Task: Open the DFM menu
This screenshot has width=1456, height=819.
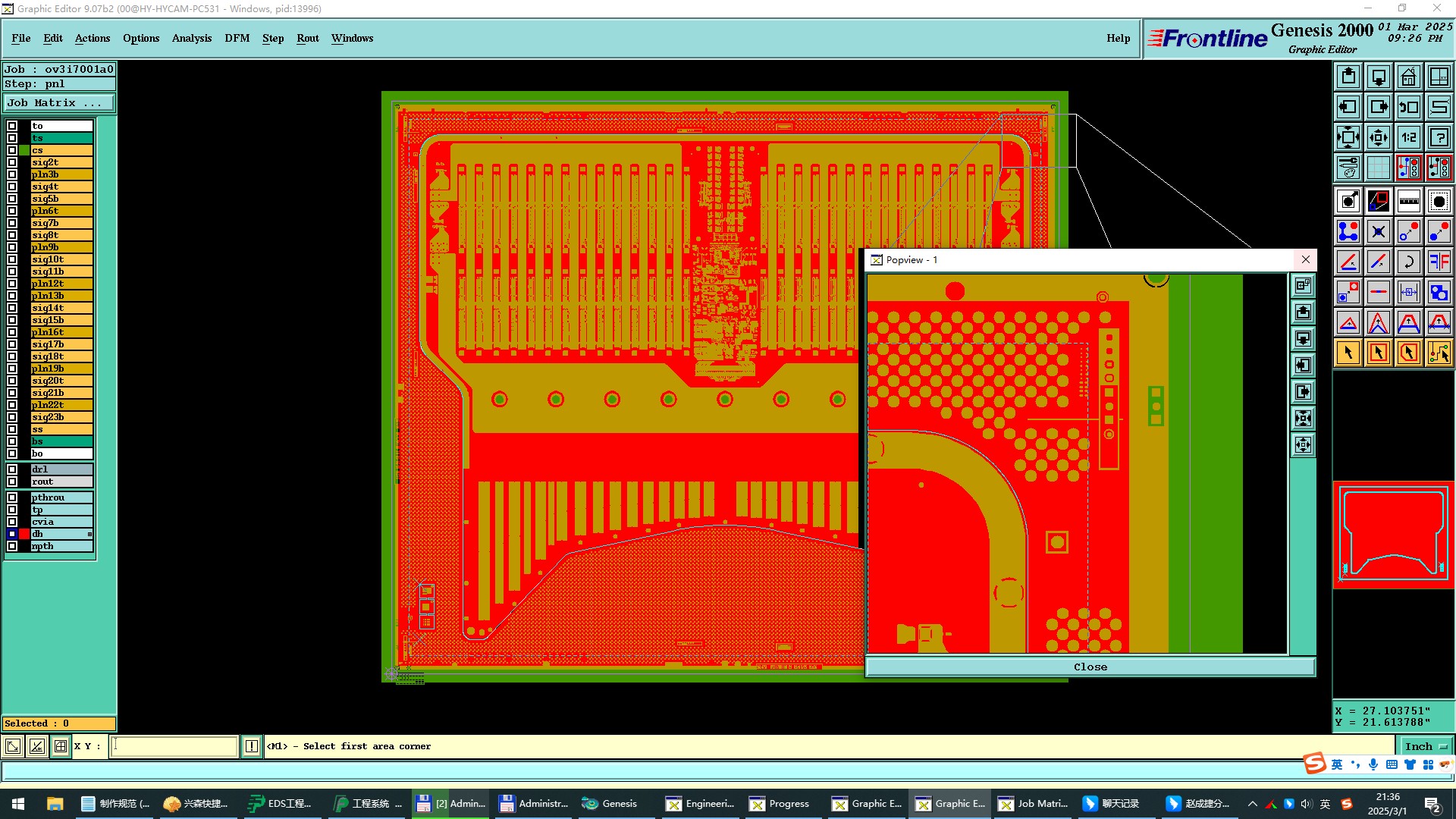Action: pos(237,38)
